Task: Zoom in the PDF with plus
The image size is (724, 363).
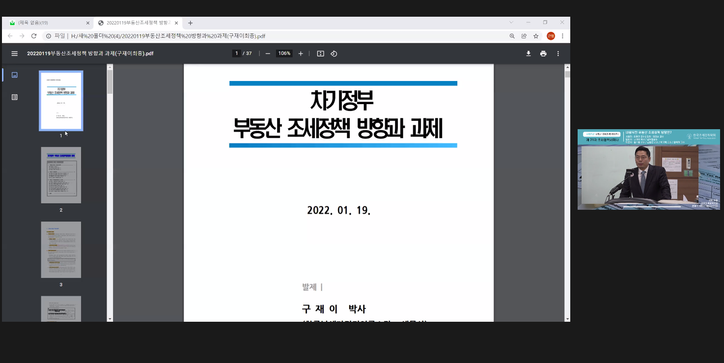Action: pyautogui.click(x=301, y=54)
